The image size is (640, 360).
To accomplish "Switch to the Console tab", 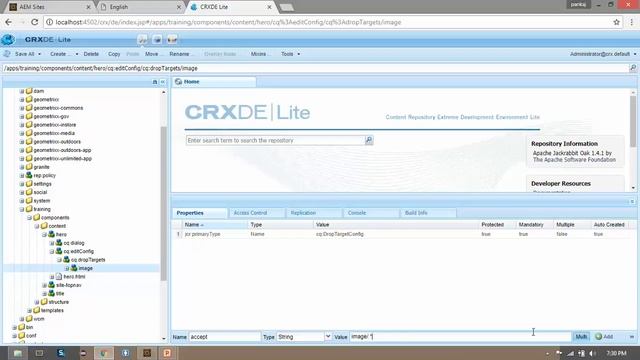I will point(371,213).
